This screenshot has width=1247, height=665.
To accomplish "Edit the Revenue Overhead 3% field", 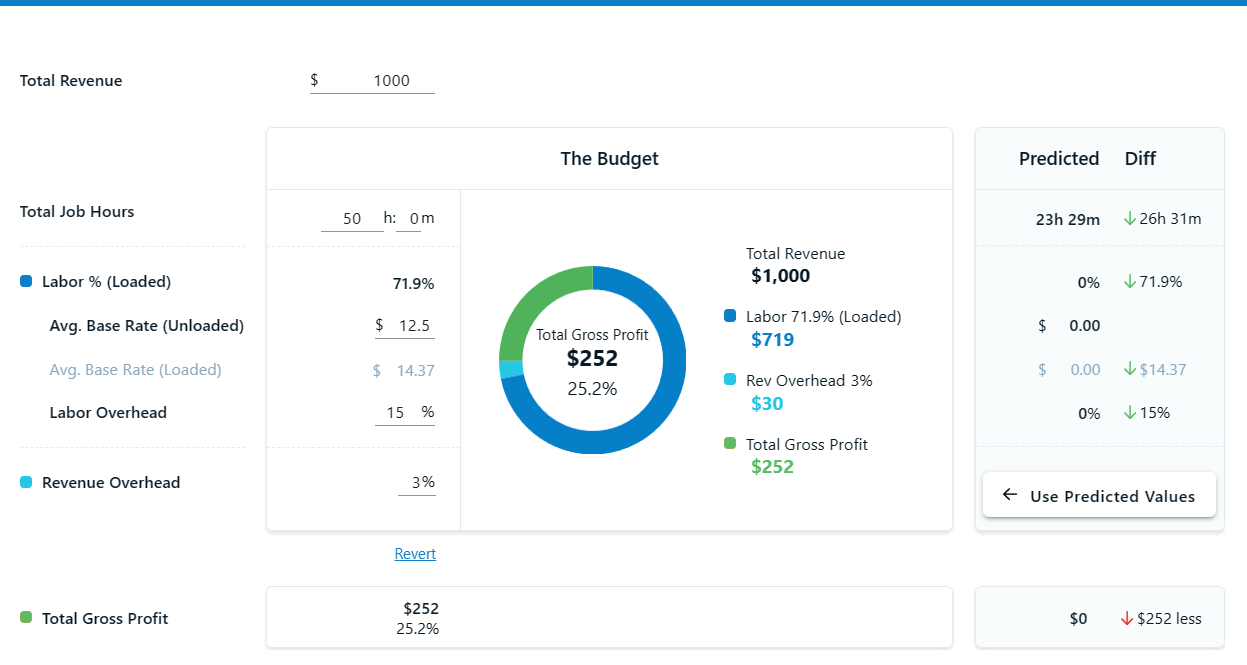I will [417, 482].
